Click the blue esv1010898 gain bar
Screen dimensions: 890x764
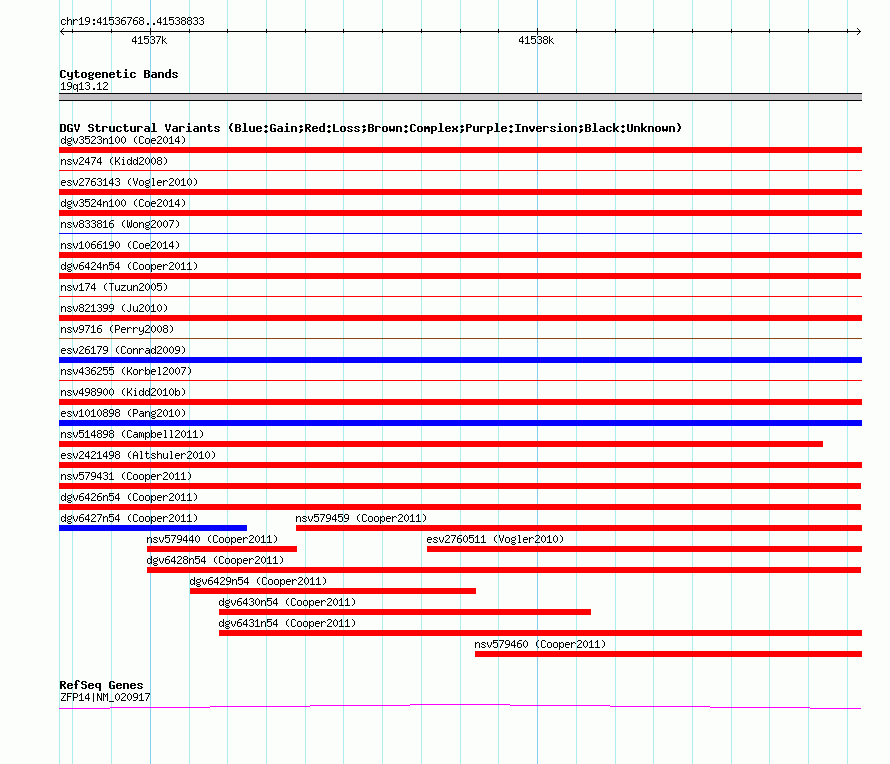(460, 423)
